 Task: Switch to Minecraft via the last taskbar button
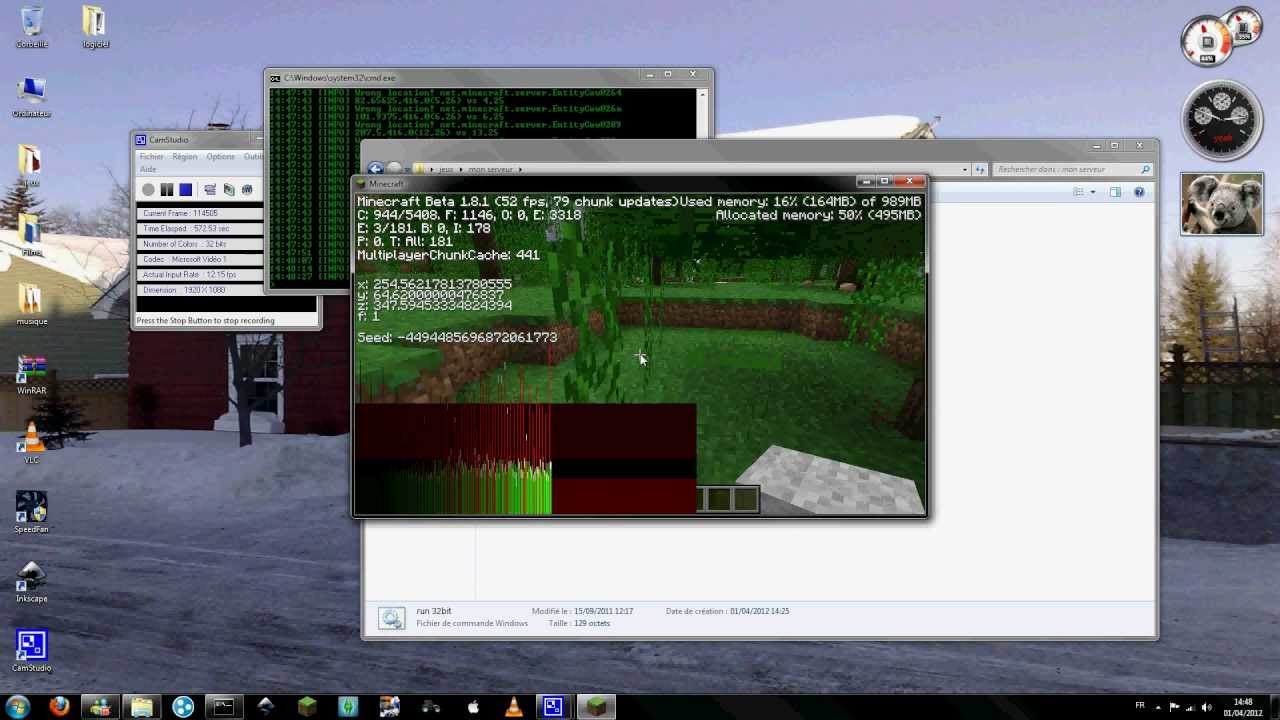(597, 706)
